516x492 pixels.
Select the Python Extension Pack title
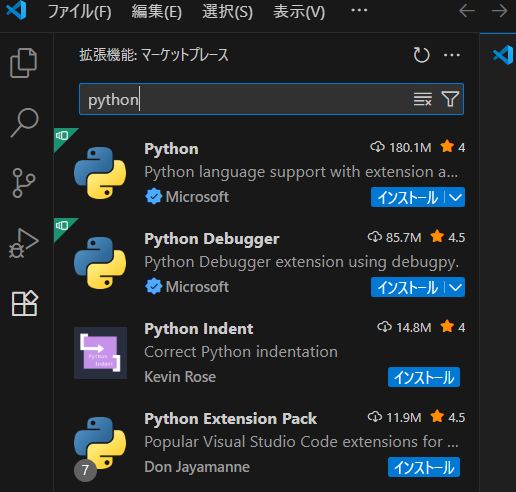230,419
